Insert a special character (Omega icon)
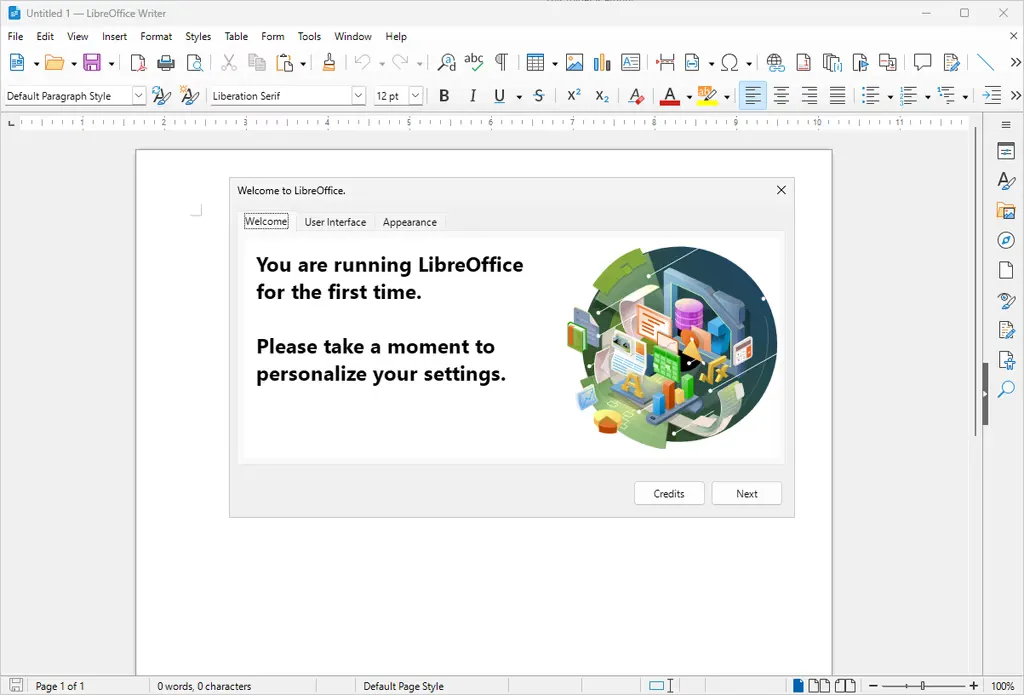This screenshot has height=695, width=1024. (x=730, y=63)
